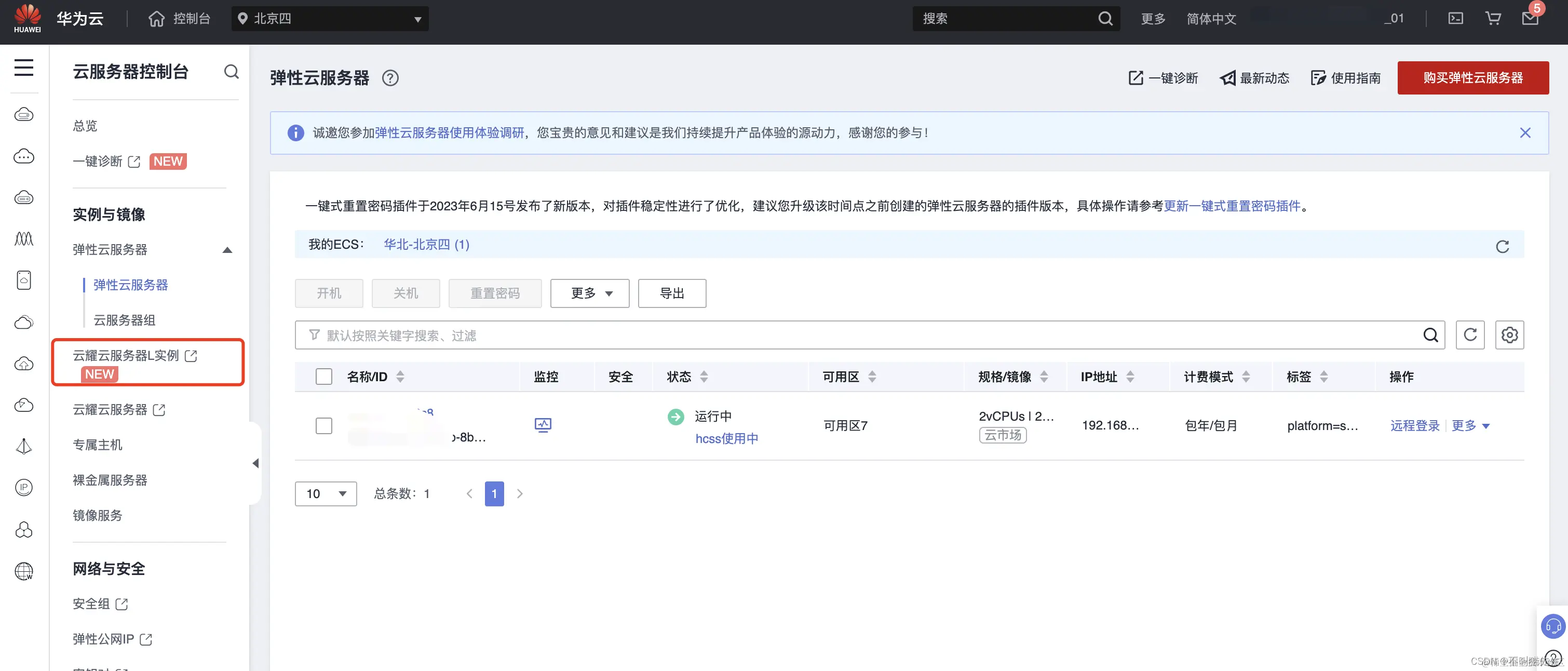Click the keyword search filter field
Image resolution: width=1568 pixels, height=671 pixels.
click(852, 335)
